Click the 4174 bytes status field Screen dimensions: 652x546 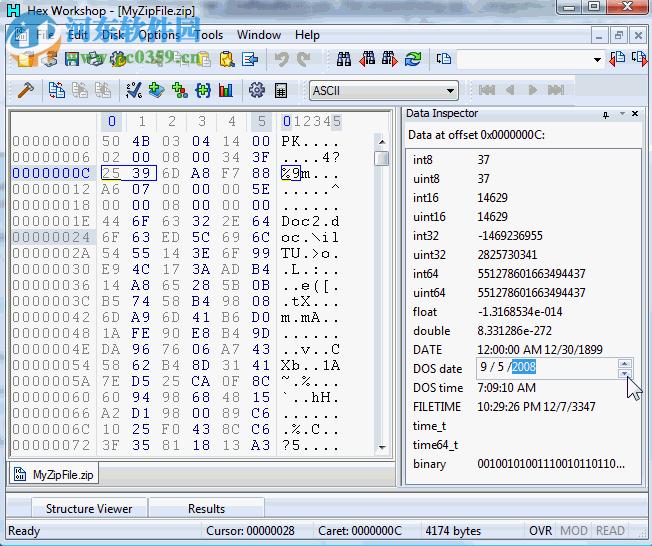coord(453,531)
